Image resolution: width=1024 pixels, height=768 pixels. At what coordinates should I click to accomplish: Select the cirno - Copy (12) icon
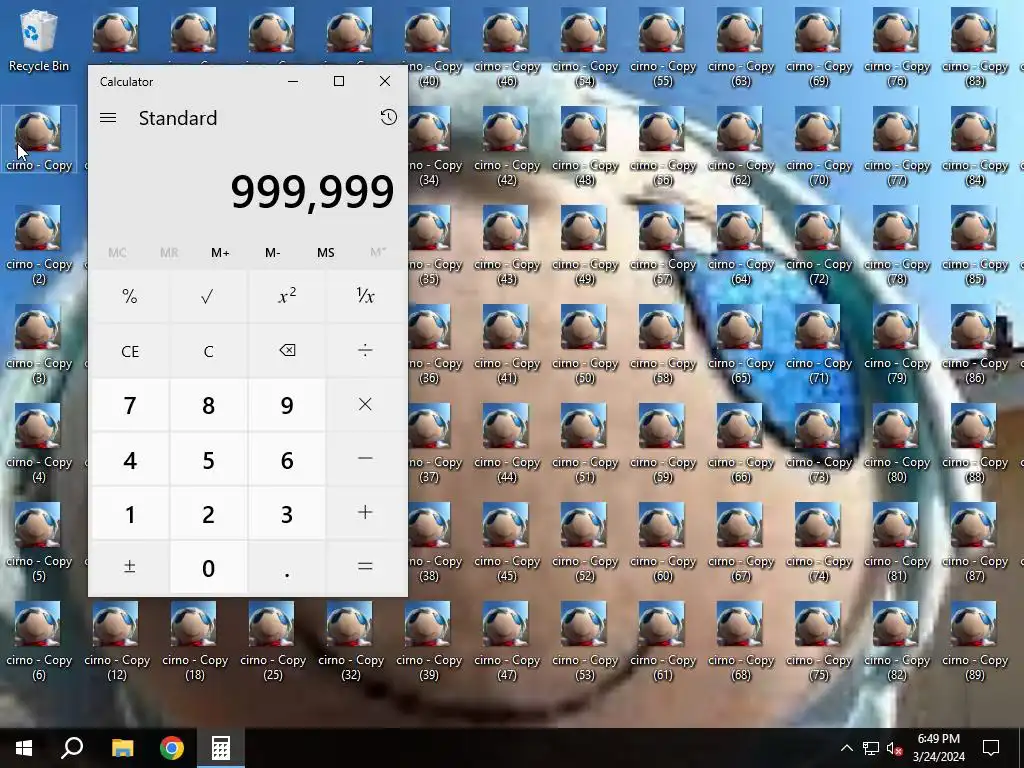(x=117, y=641)
